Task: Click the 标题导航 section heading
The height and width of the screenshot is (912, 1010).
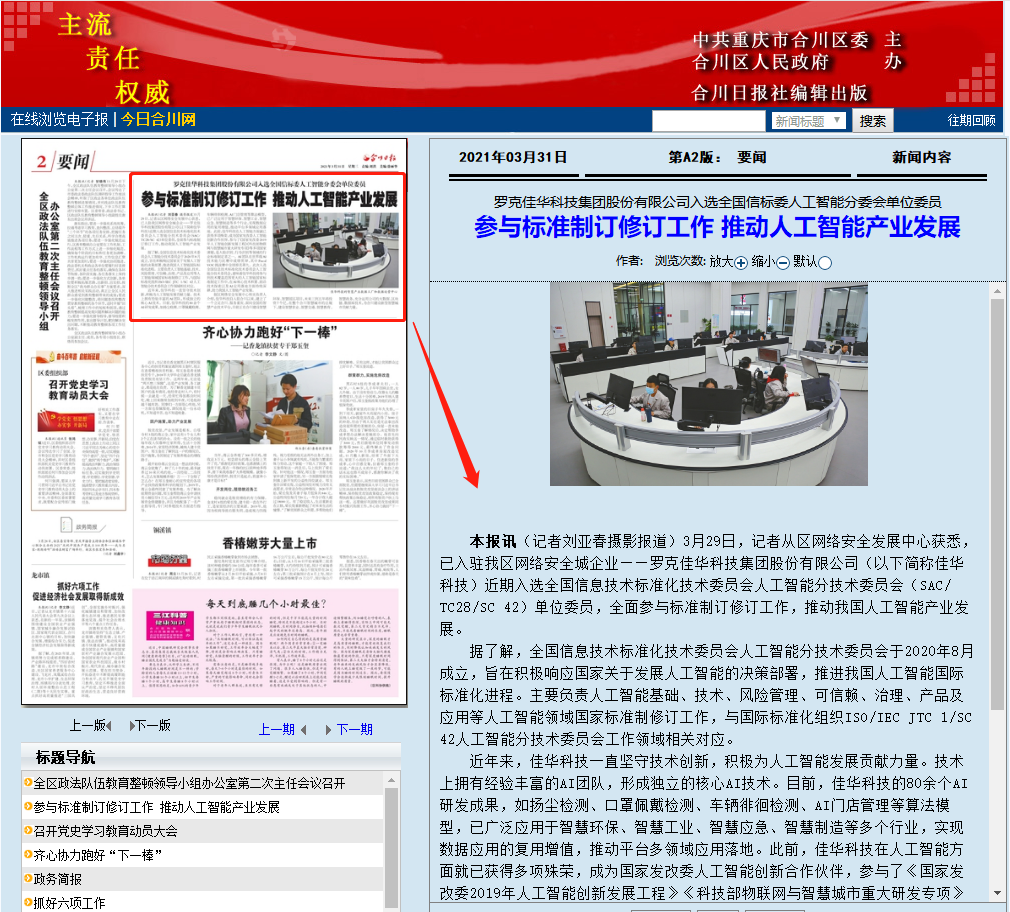Action: [x=66, y=757]
